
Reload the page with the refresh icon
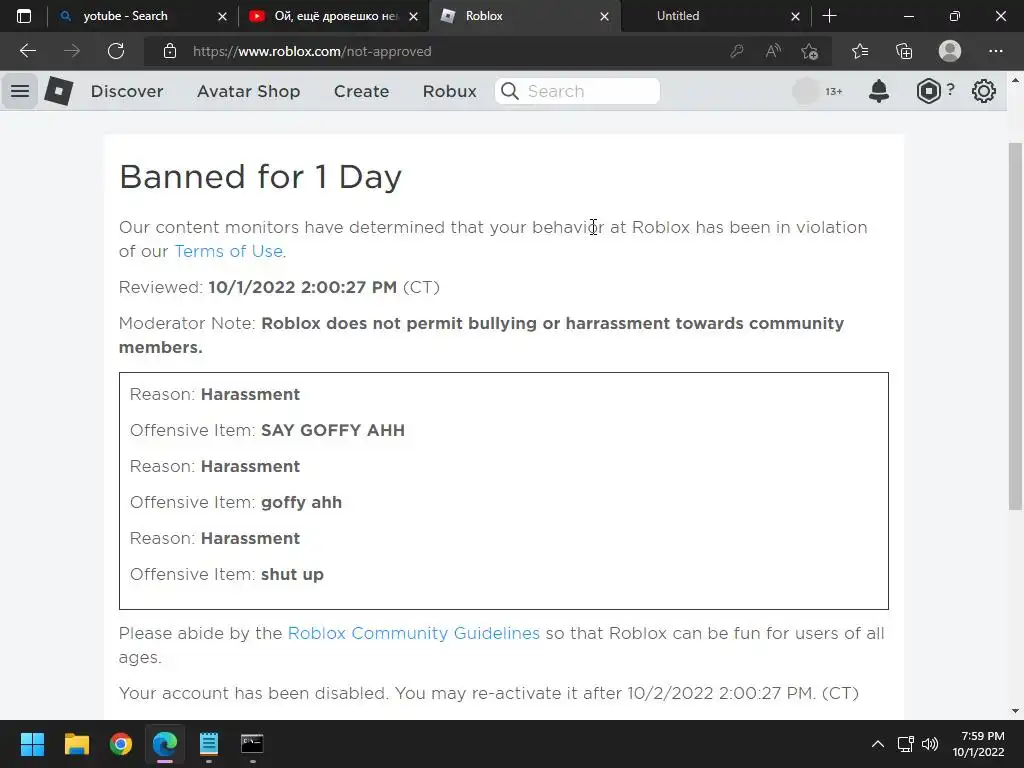116,51
